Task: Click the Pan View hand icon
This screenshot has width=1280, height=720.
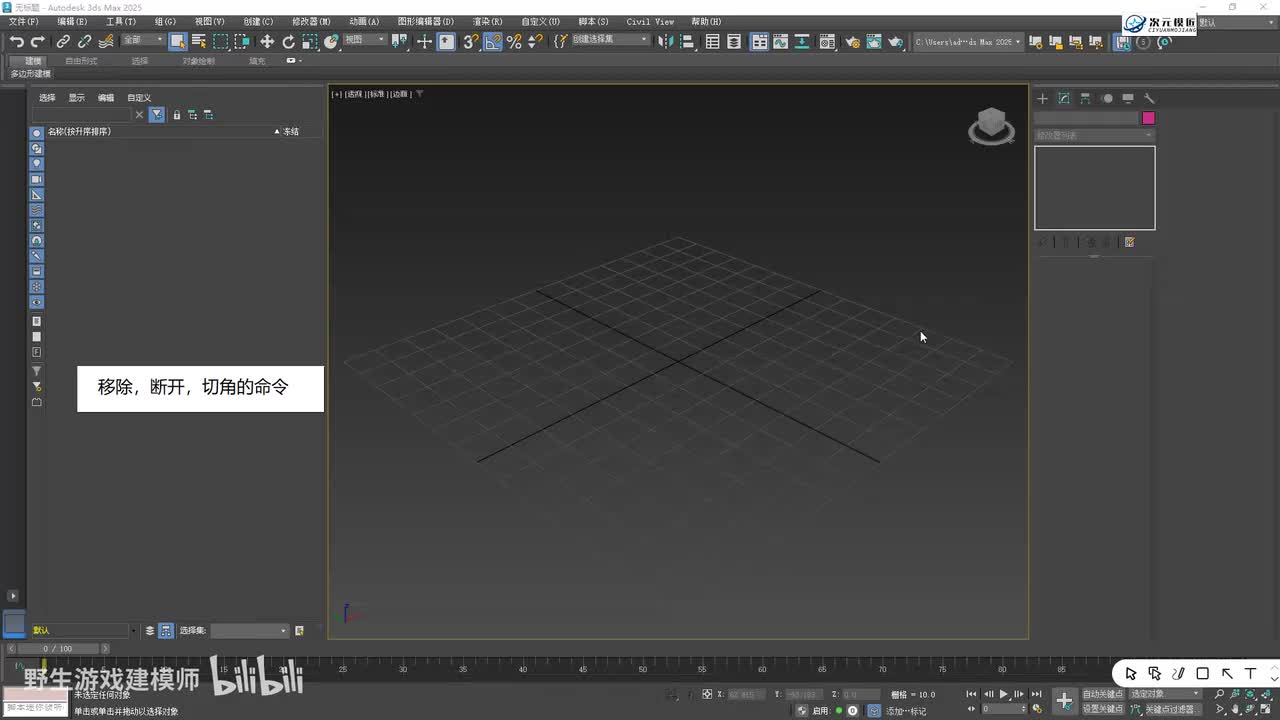Action: click(x=1236, y=709)
